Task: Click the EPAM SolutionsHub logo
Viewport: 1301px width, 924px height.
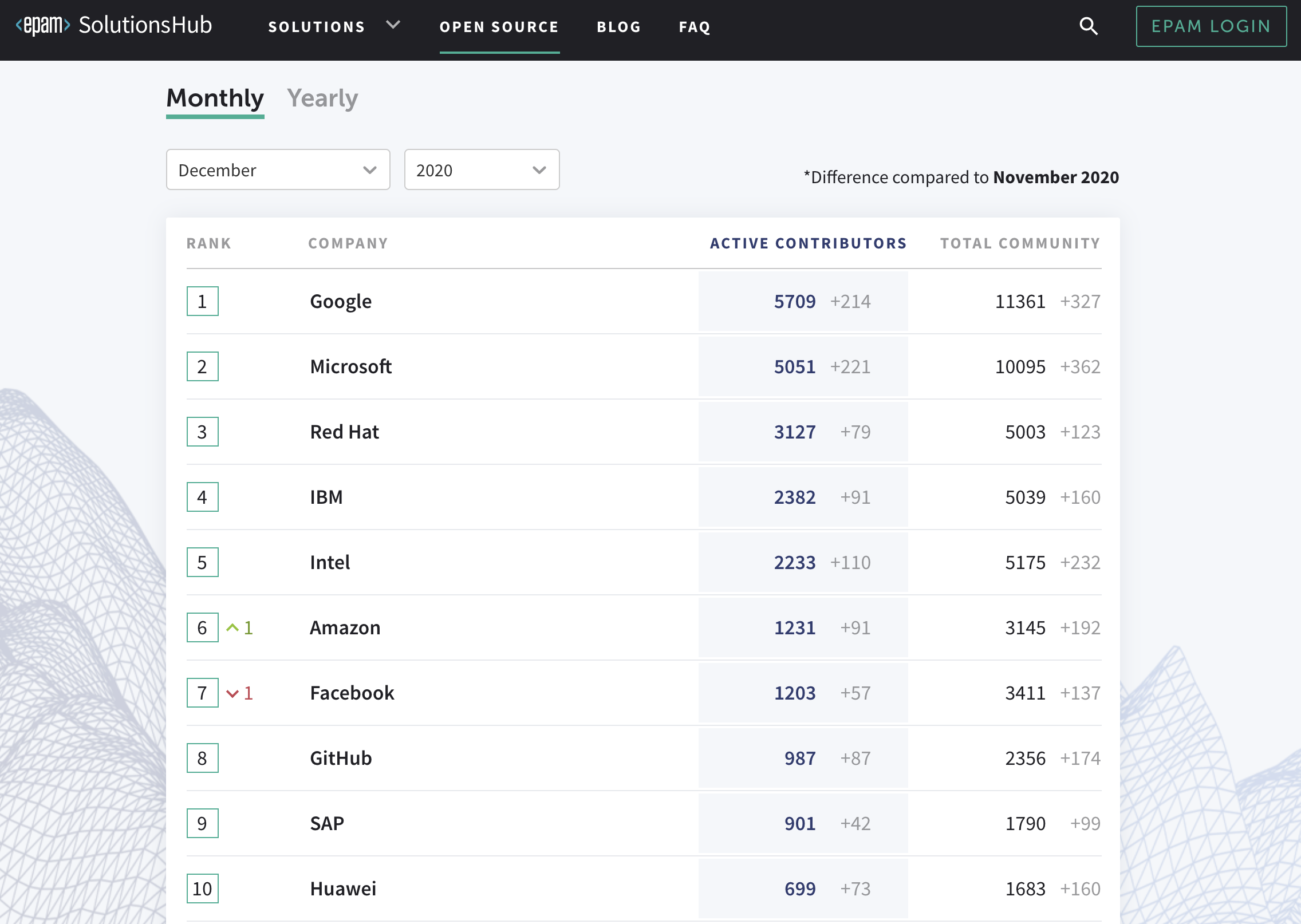Action: click(113, 25)
